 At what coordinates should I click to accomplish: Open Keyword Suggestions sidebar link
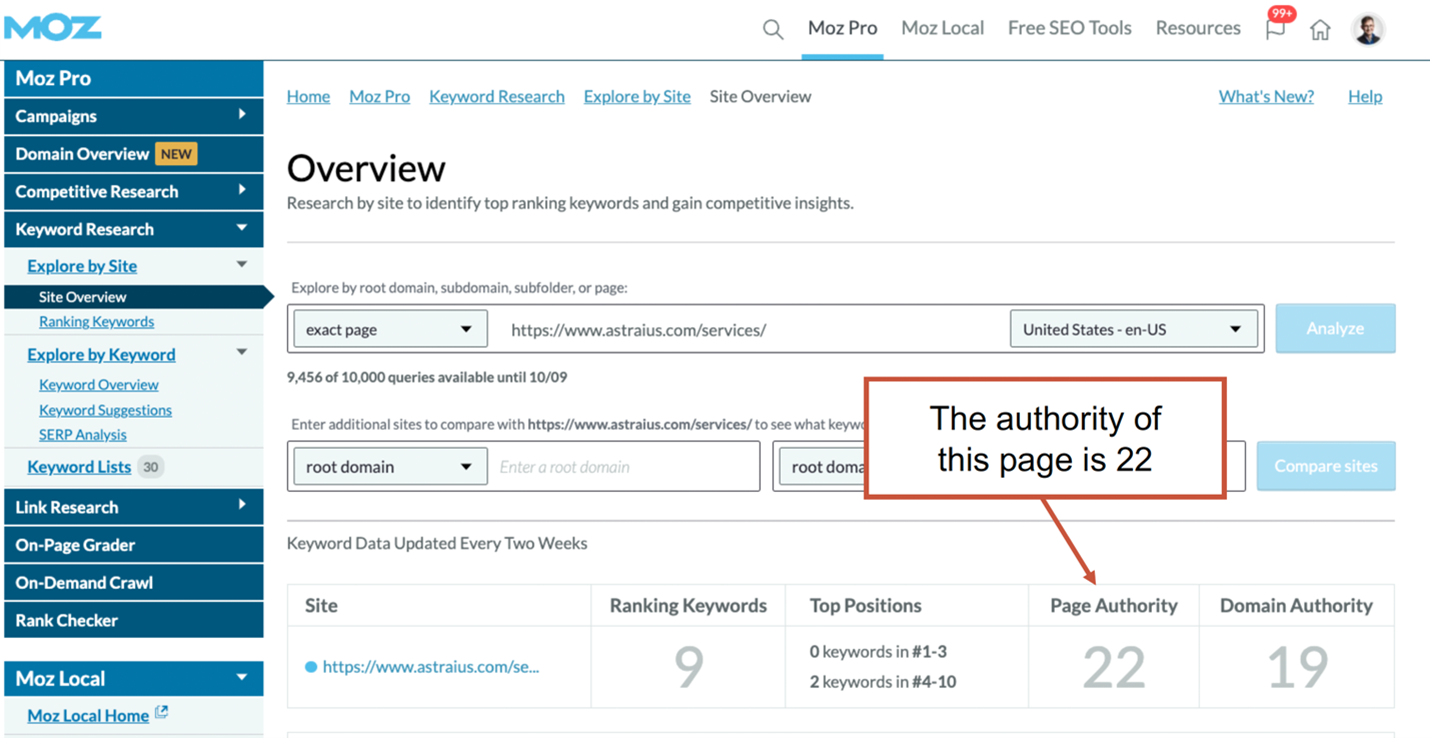click(105, 410)
